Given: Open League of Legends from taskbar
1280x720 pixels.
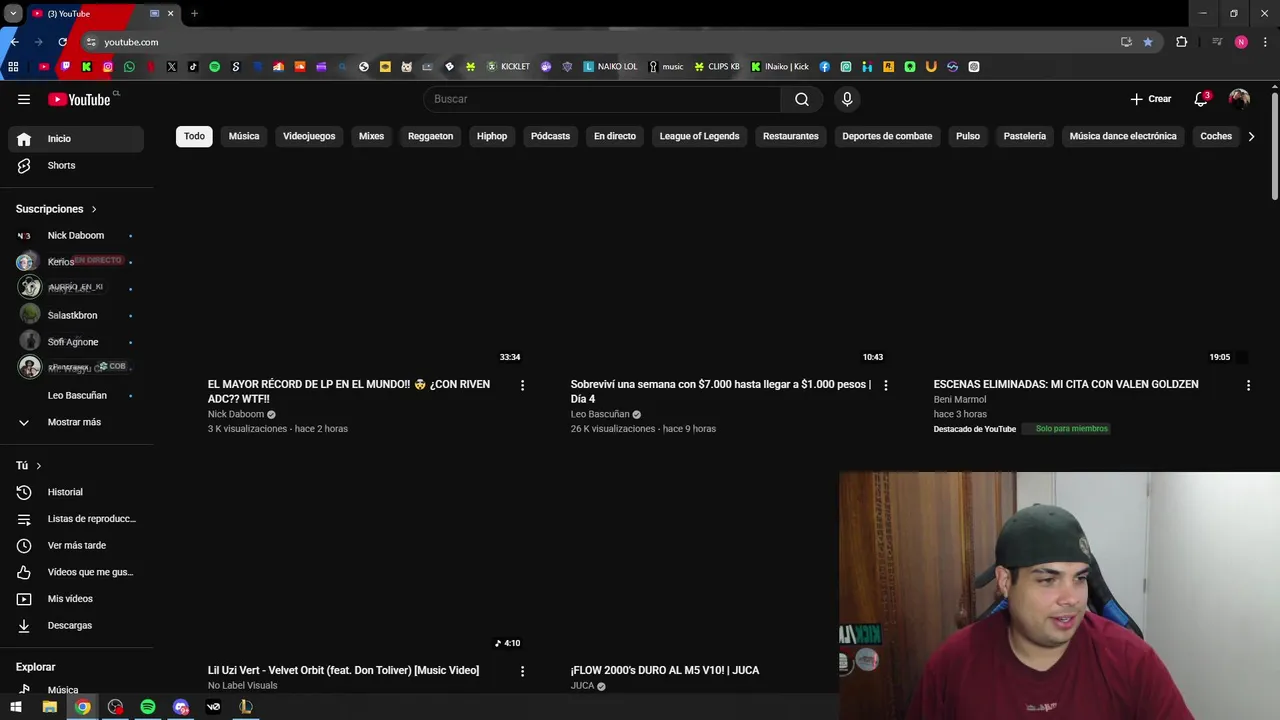Looking at the screenshot, I should coord(246,707).
